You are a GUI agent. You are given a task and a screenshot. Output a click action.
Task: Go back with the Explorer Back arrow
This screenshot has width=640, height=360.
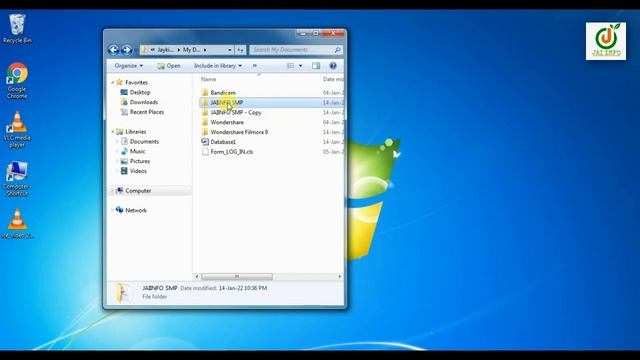(x=113, y=50)
